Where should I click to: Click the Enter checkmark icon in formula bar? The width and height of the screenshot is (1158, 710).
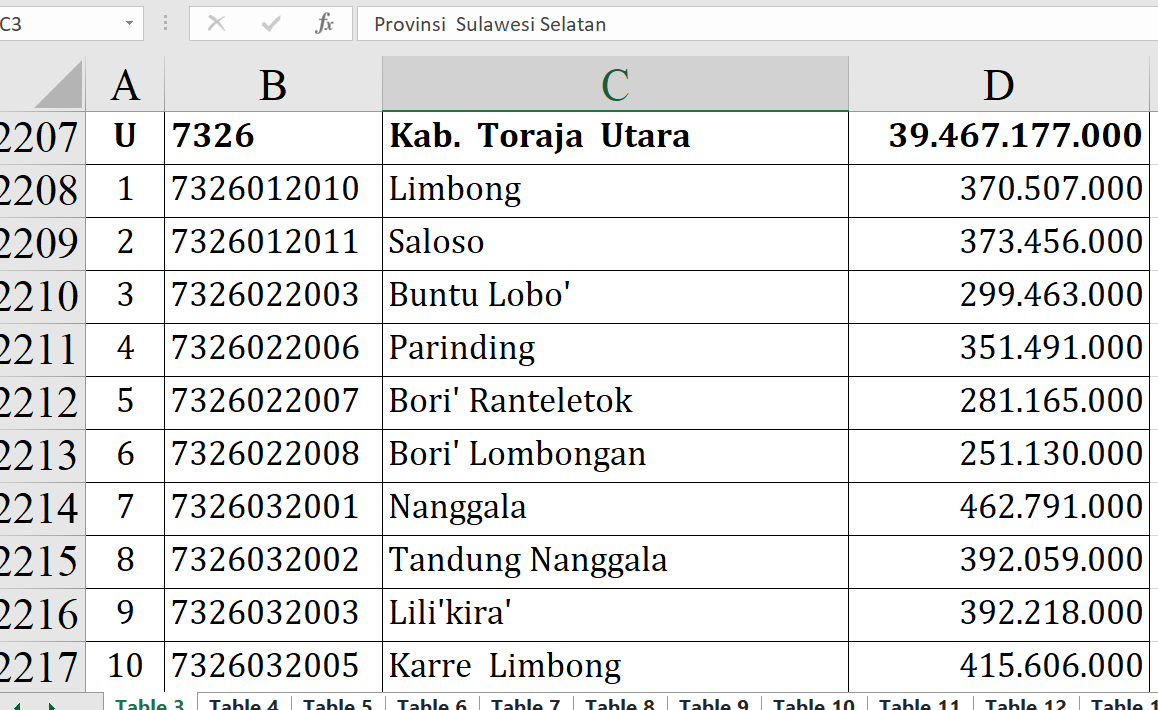coord(270,24)
